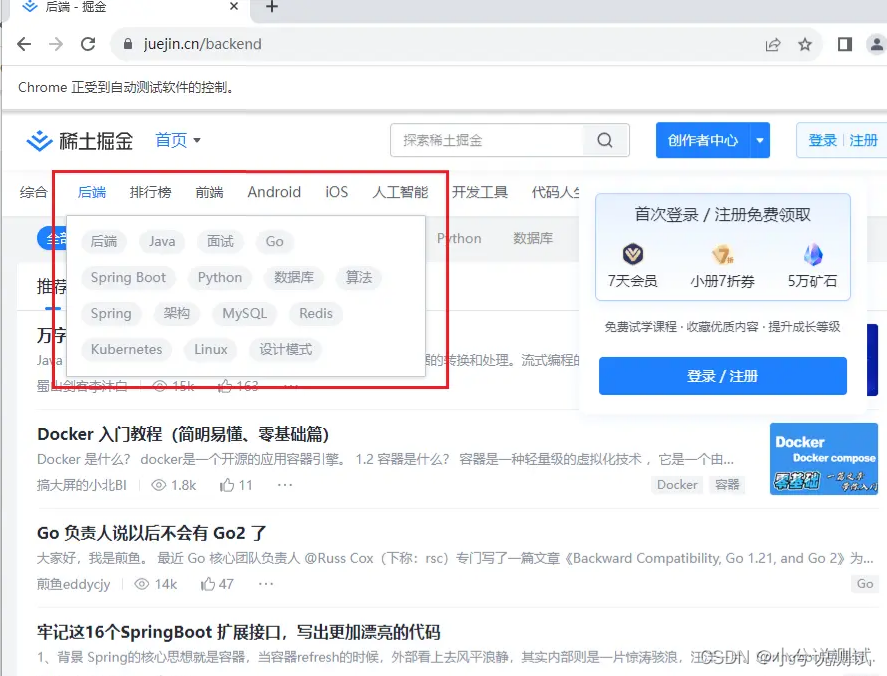Screen dimensions: 887x676
Task: Expand the 首页 dropdown
Action: pos(178,140)
